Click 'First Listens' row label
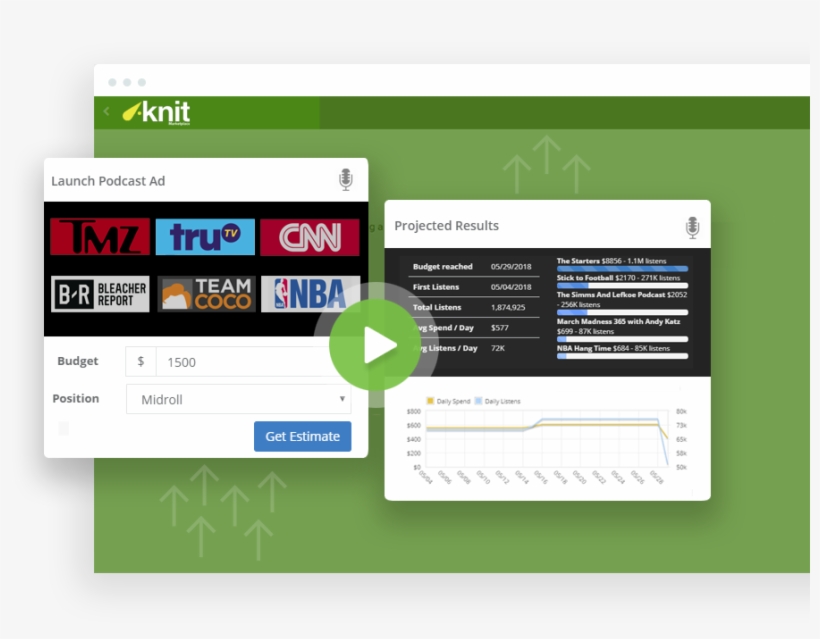 point(436,287)
